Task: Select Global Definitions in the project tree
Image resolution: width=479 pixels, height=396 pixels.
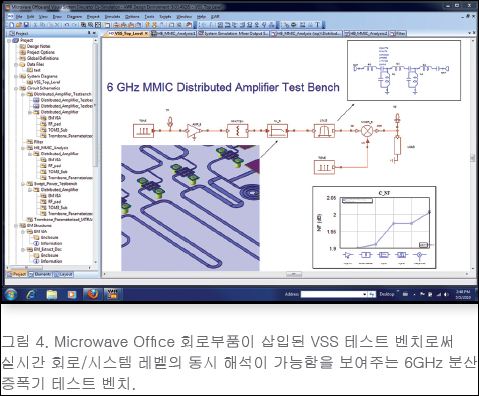Action: (x=43, y=58)
